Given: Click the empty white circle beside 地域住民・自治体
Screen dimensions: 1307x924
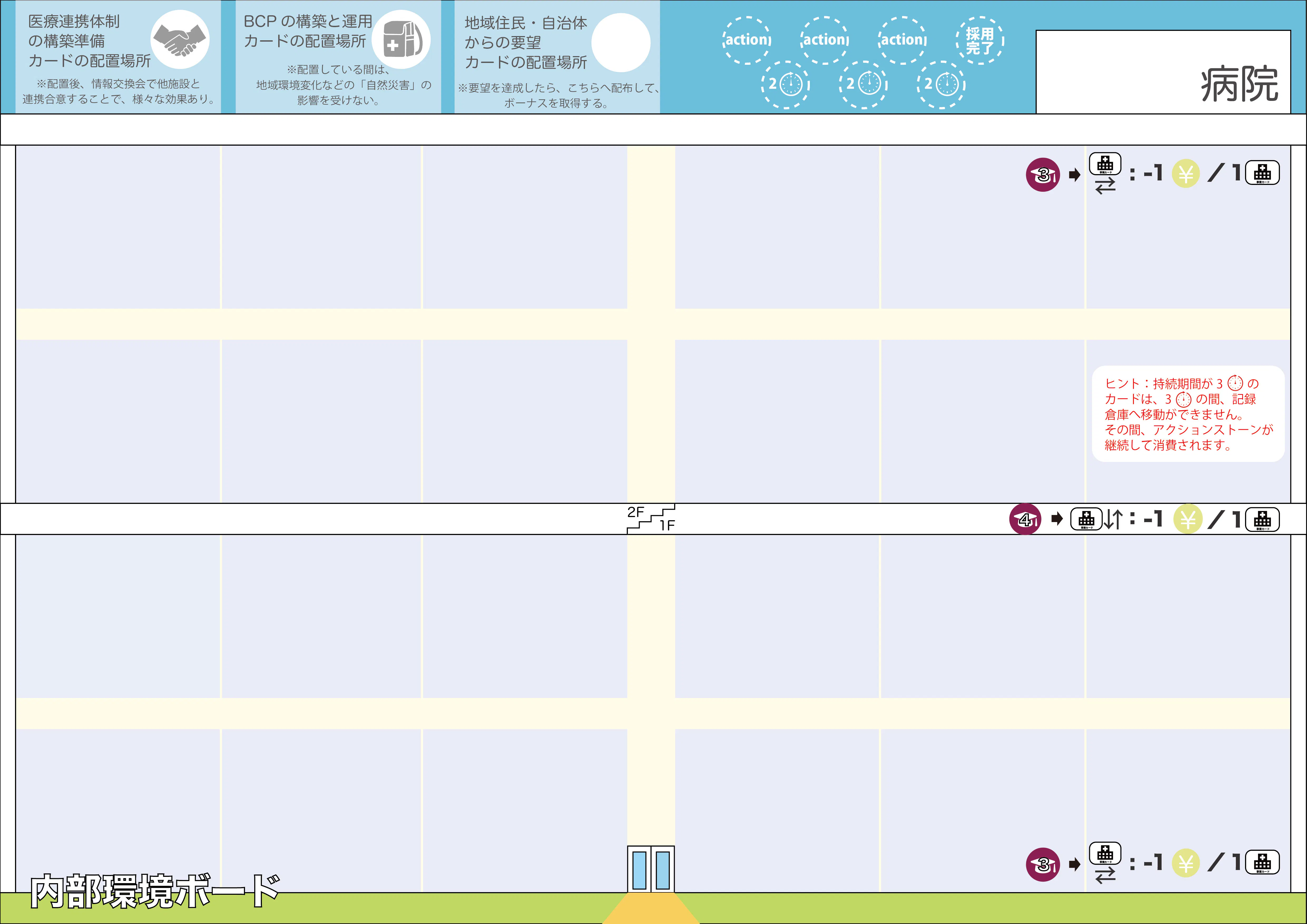Looking at the screenshot, I should click(620, 42).
